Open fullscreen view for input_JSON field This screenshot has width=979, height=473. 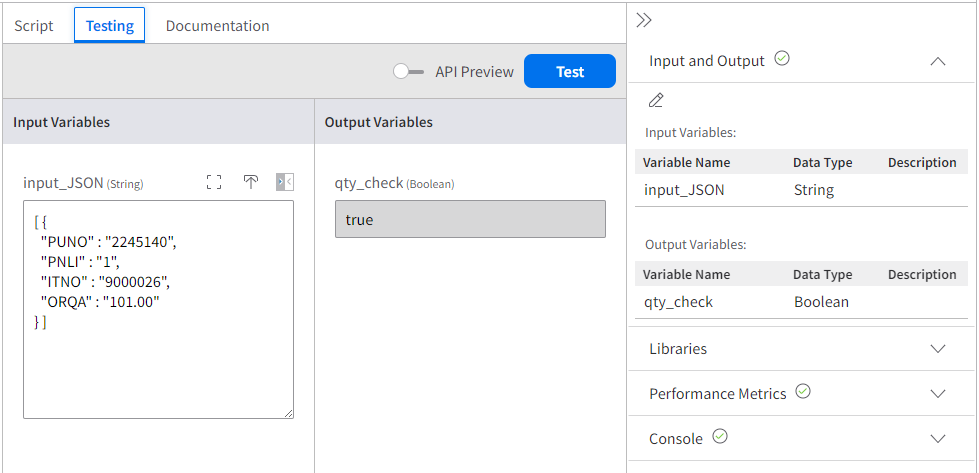(214, 182)
